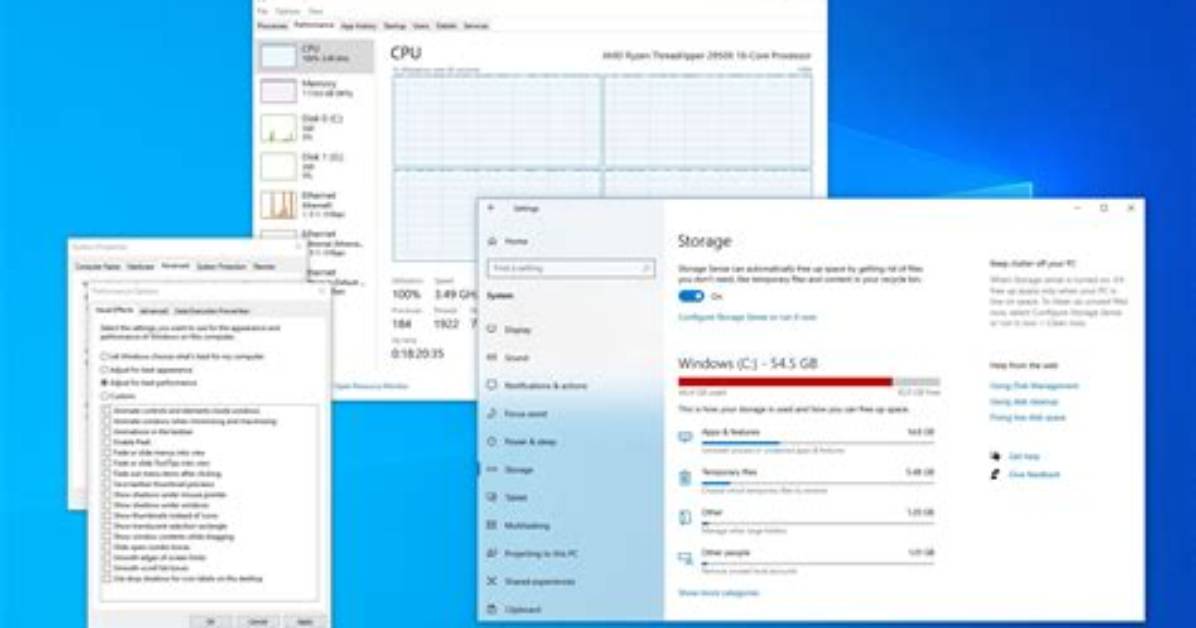Click the Display monitor icon in Settings
The width and height of the screenshot is (1196, 628).
point(492,330)
